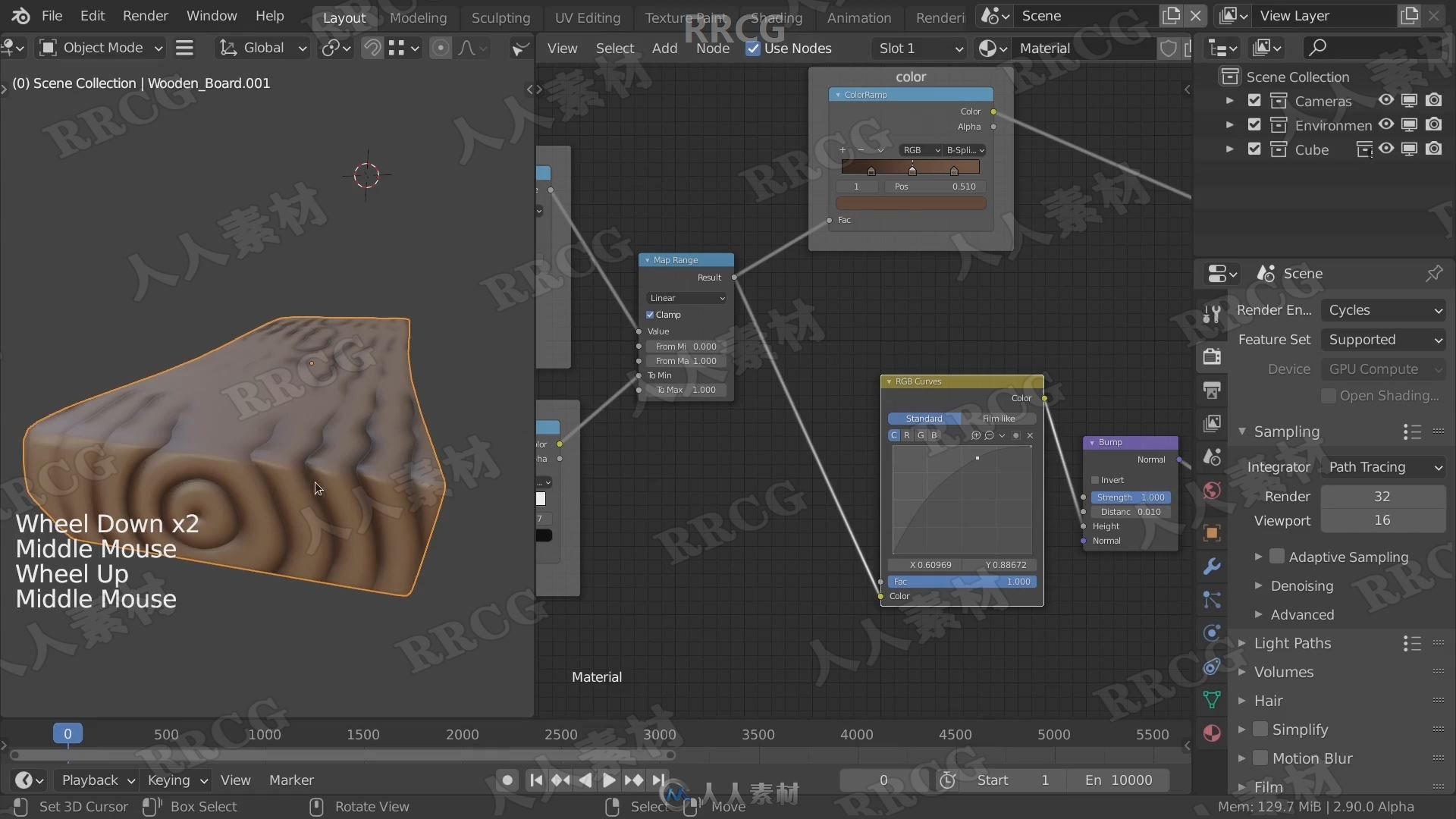Toggle Use Nodes checkbox in header
1456x819 pixels.
point(751,47)
